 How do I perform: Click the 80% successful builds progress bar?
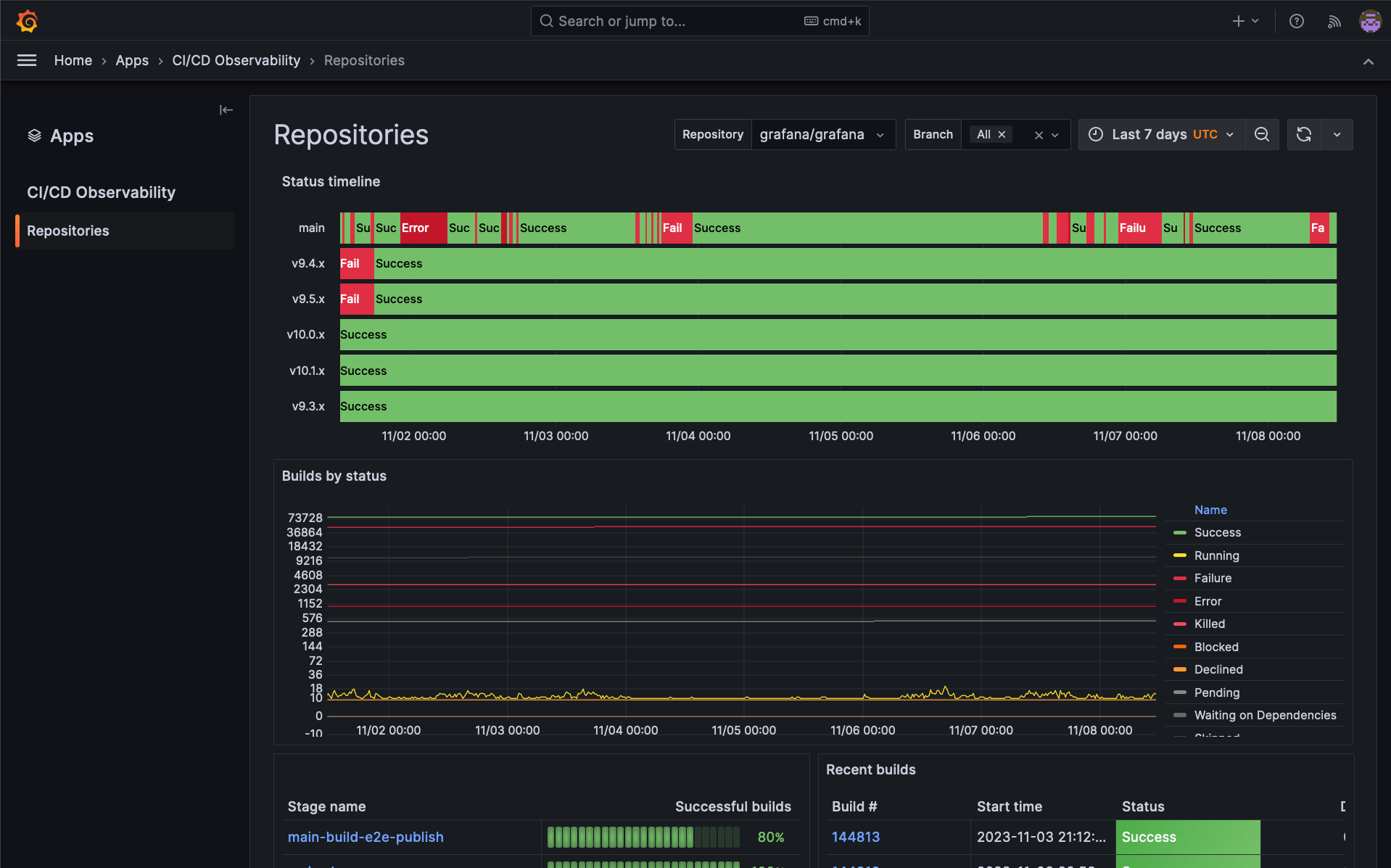coord(642,837)
